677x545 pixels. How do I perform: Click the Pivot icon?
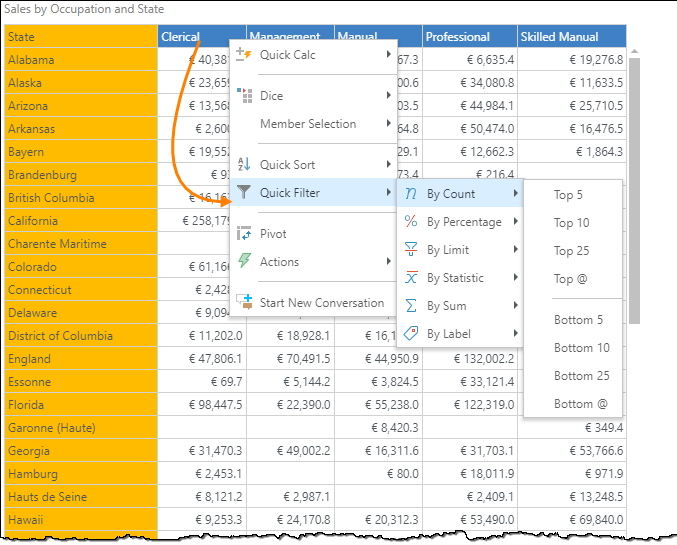244,234
